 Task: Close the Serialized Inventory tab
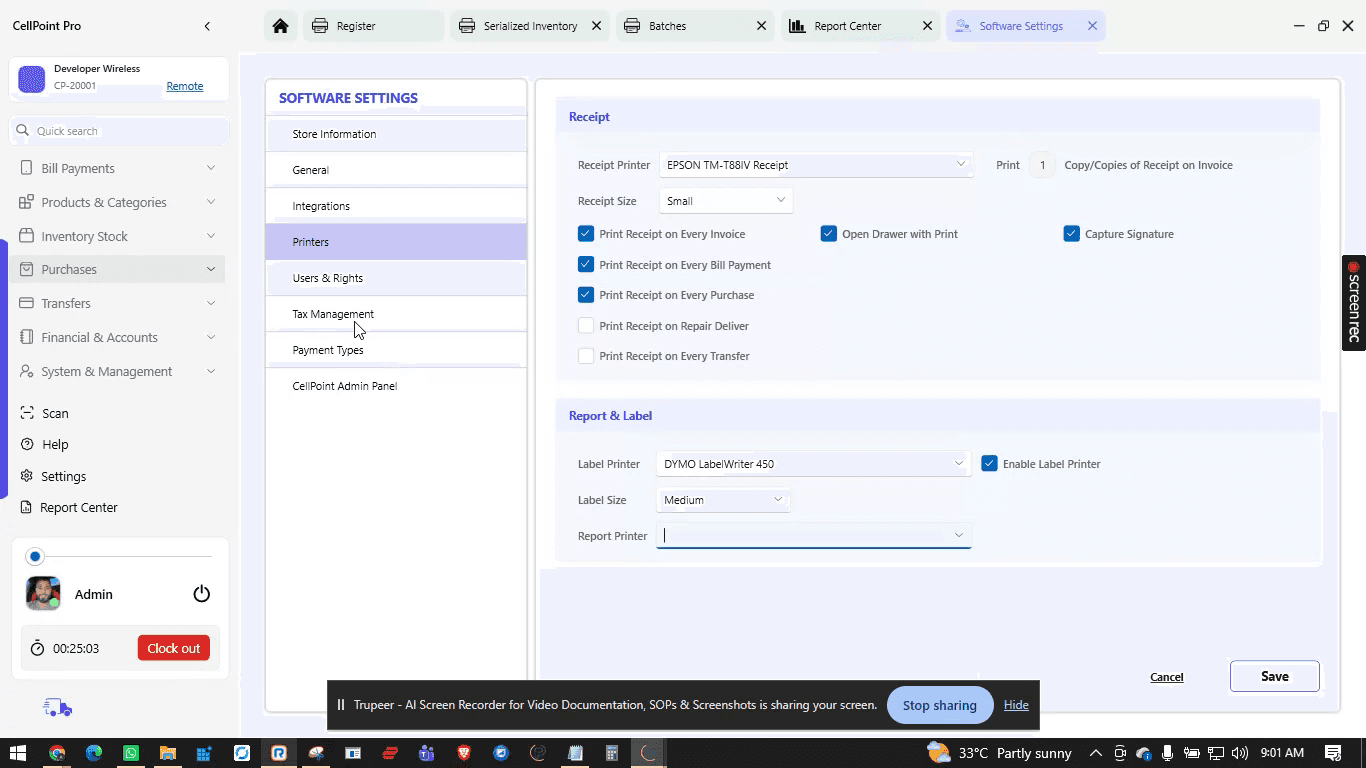point(597,26)
